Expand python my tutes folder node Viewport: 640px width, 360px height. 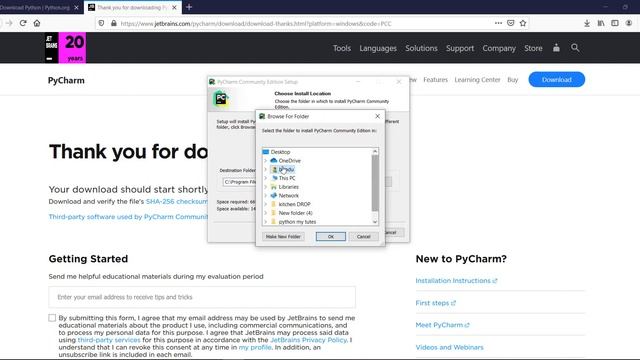(x=266, y=222)
